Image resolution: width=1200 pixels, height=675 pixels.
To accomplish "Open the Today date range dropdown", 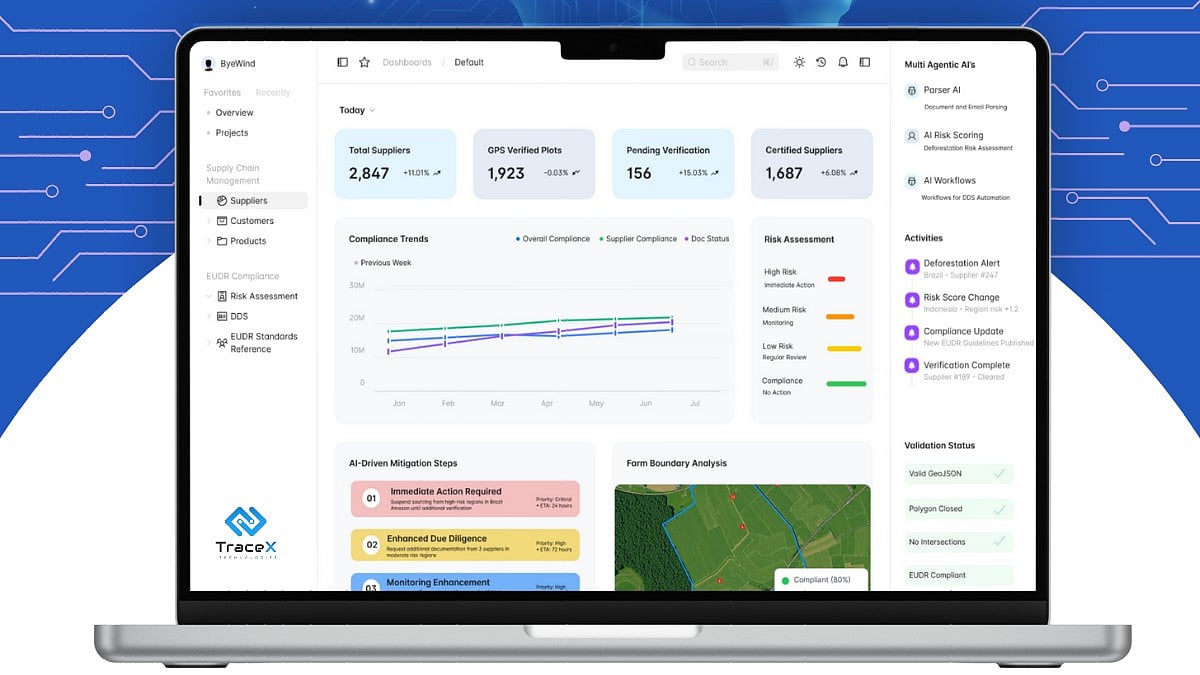I will pyautogui.click(x=357, y=110).
